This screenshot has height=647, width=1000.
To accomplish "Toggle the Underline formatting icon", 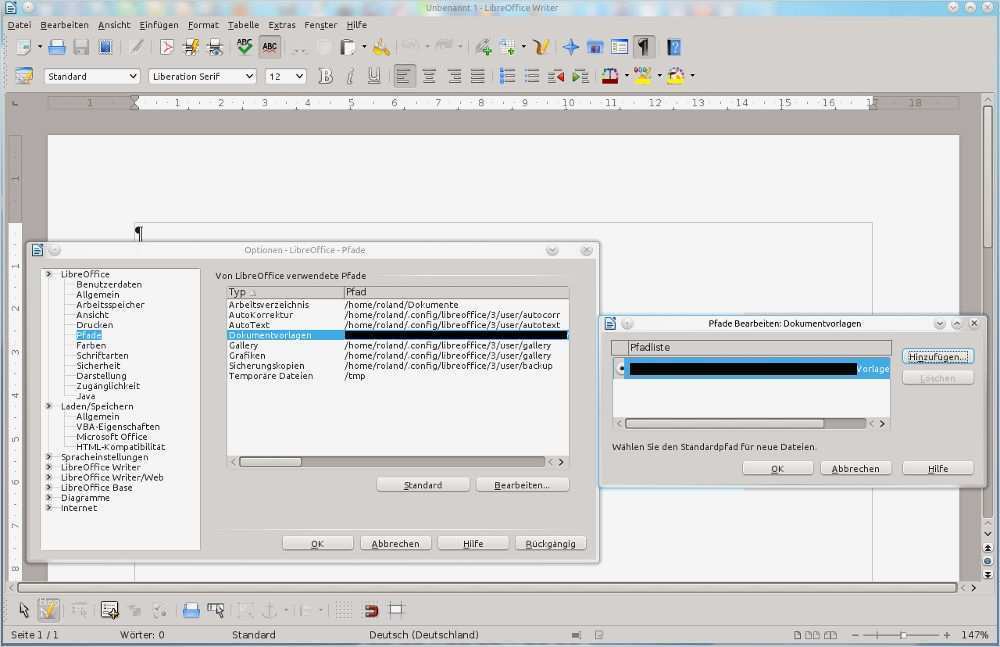I will pos(374,76).
